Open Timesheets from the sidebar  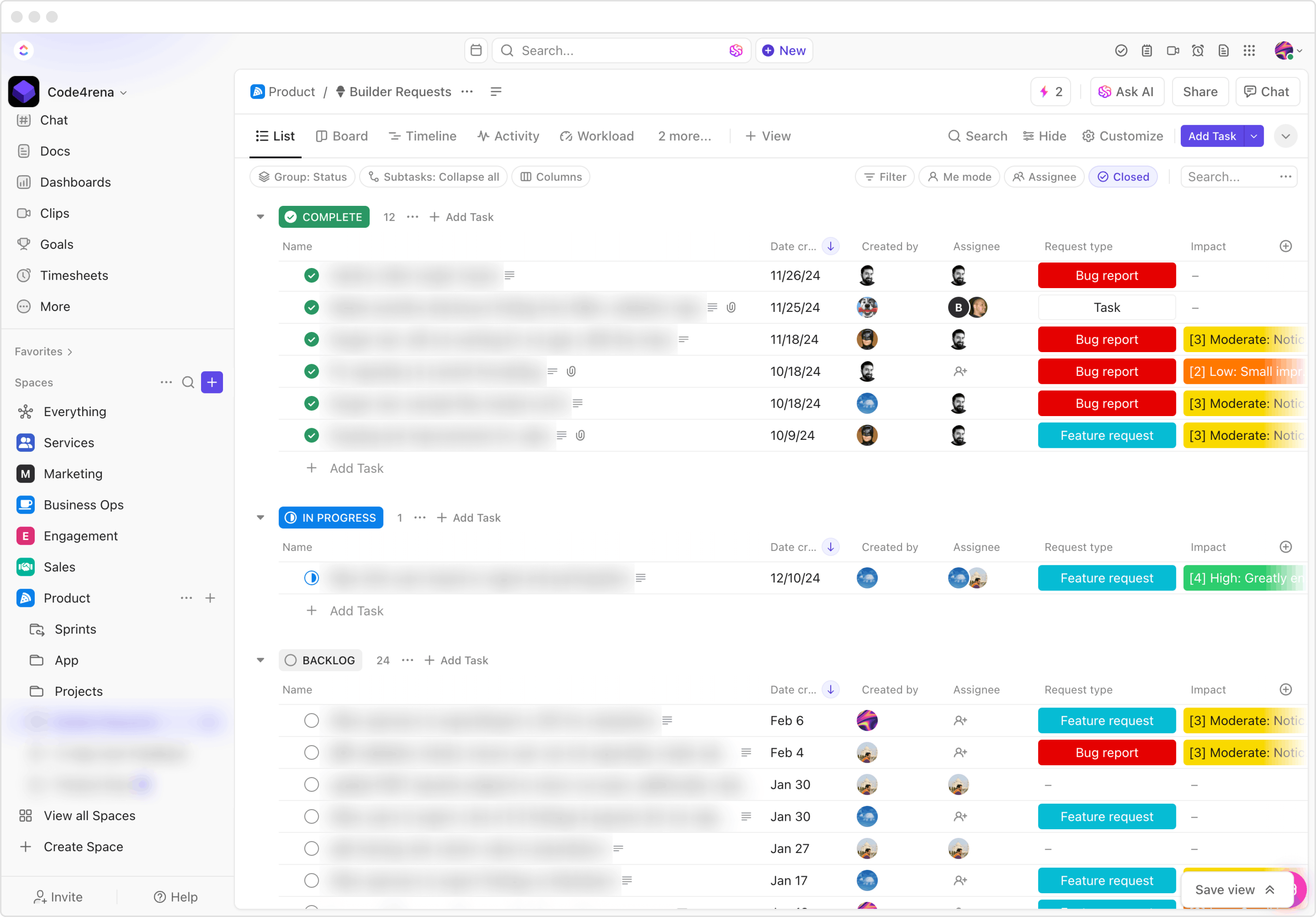[x=74, y=275]
